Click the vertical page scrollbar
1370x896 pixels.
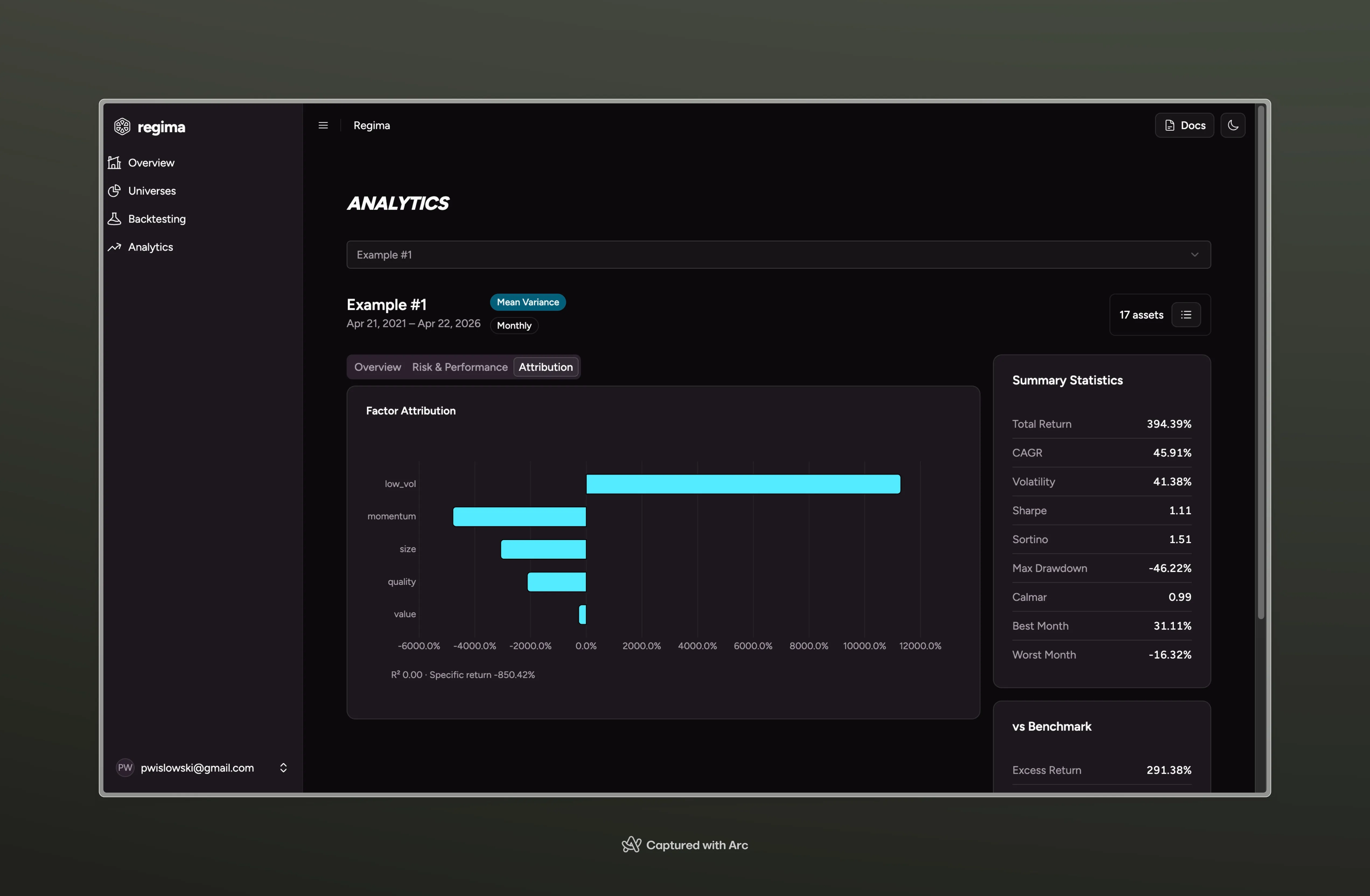(1261, 363)
